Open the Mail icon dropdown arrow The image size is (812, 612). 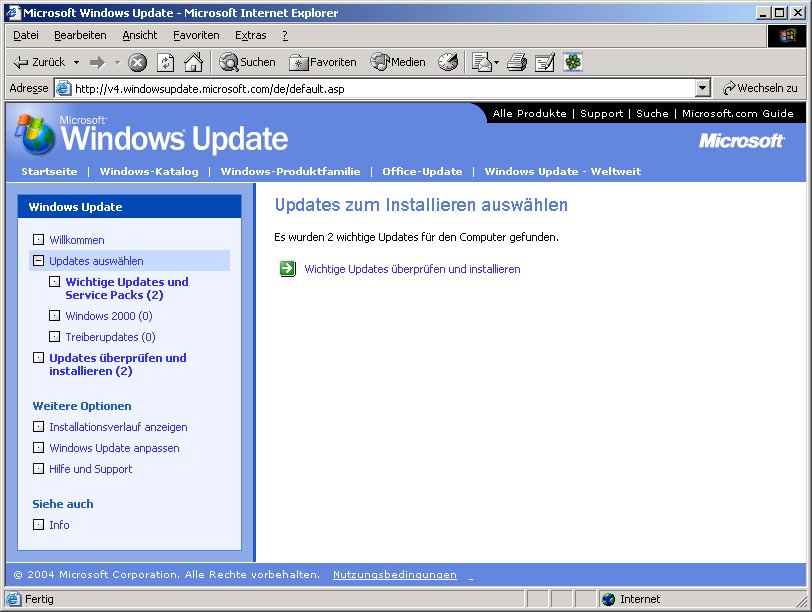(496, 62)
